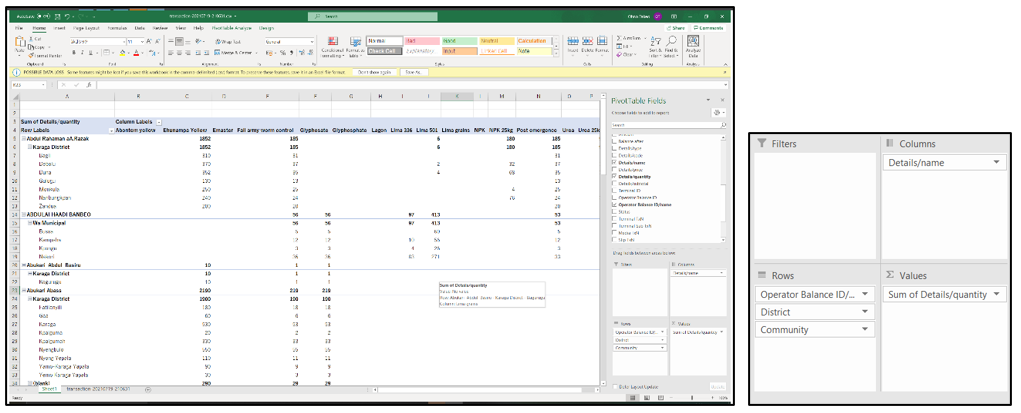Viewport: 1021px width, 413px height.
Task: Uncheck the Details/quantity field checkbox
Action: click(613, 176)
